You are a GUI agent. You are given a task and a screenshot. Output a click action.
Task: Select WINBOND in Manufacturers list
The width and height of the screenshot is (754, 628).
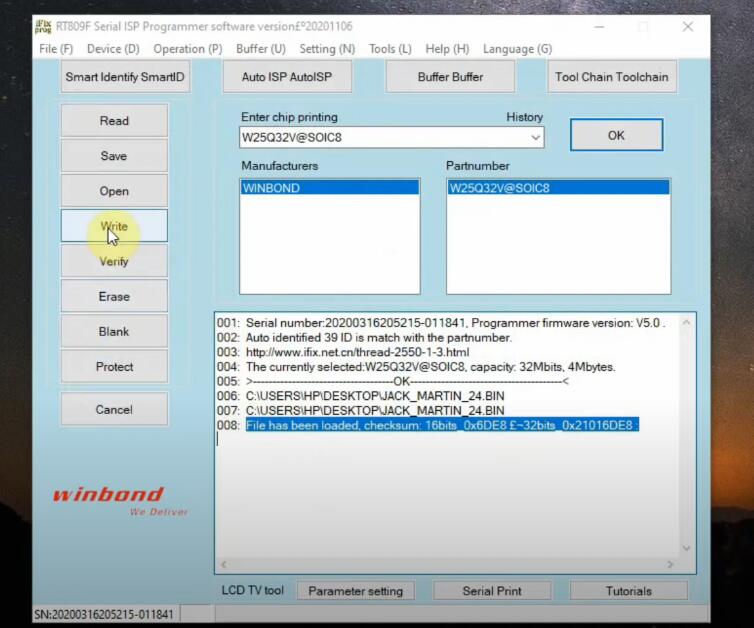pos(330,188)
